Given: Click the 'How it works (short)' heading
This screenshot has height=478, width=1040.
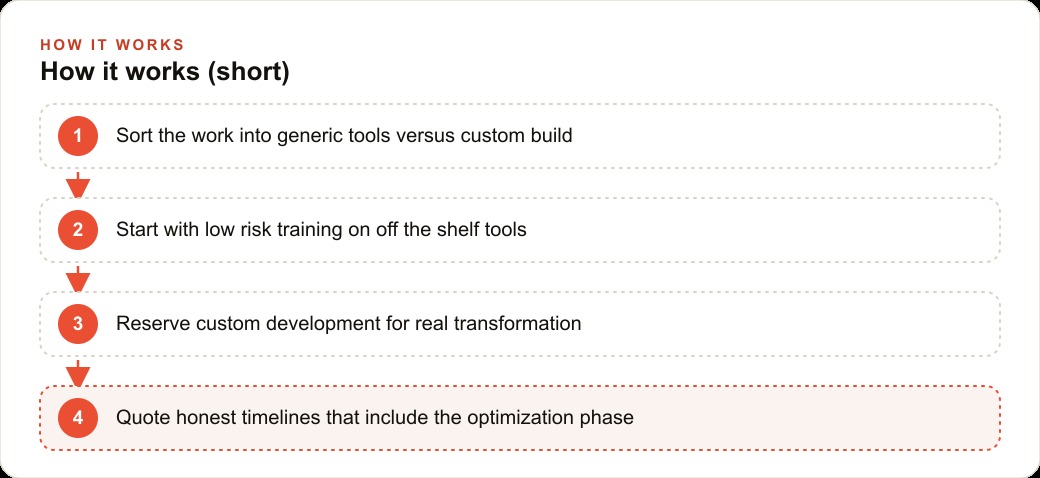Looking at the screenshot, I should click(x=165, y=72).
